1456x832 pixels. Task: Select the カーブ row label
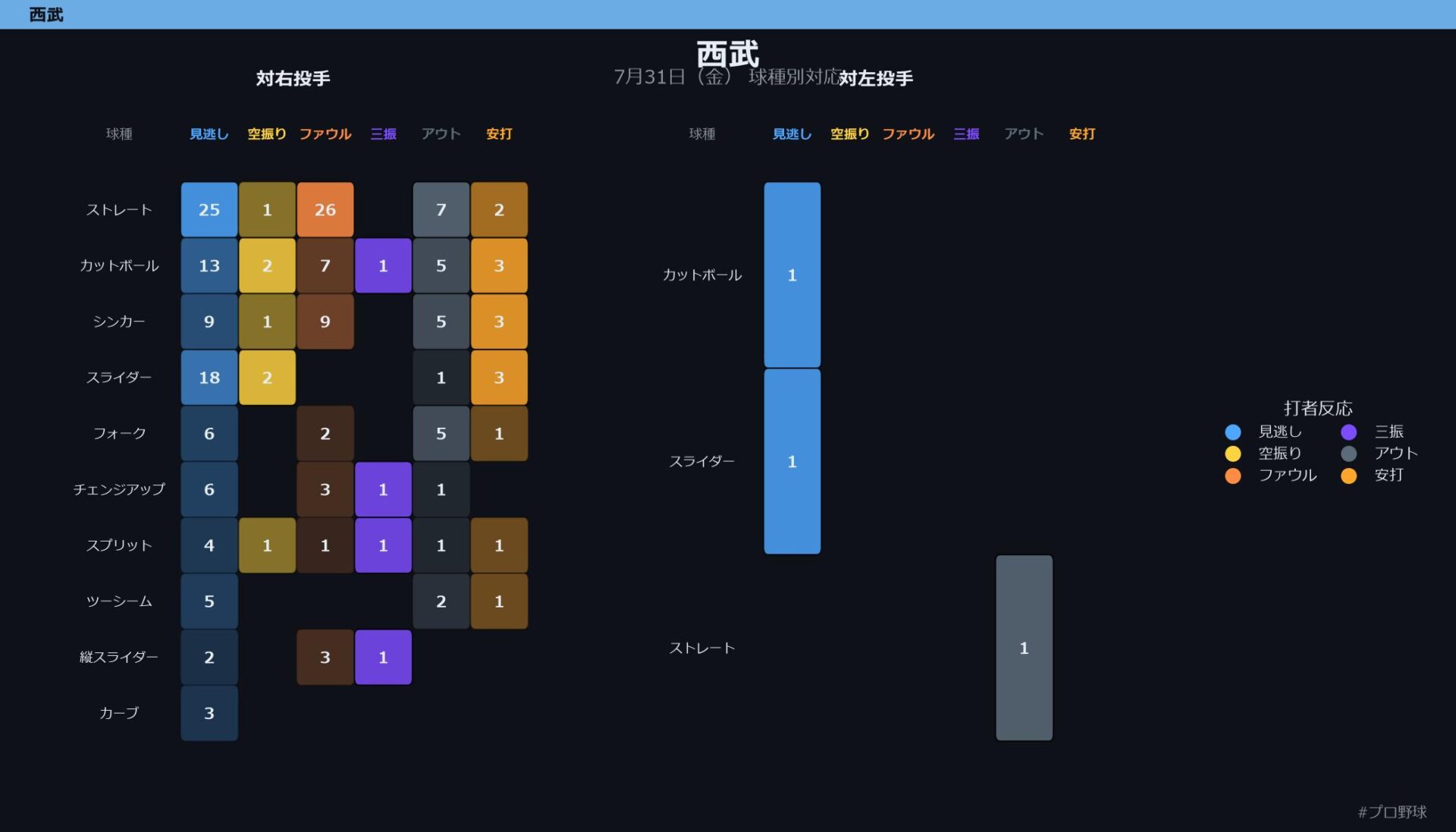pyautogui.click(x=119, y=713)
